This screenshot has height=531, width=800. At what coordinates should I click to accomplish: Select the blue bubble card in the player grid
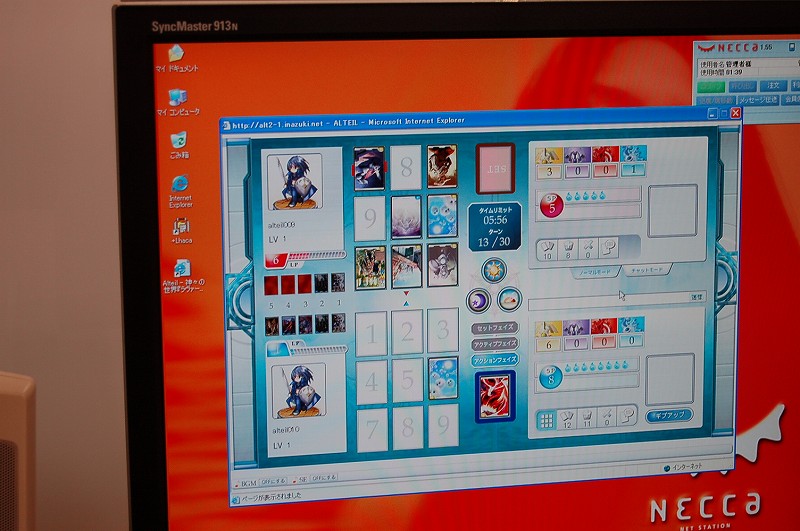tap(442, 377)
